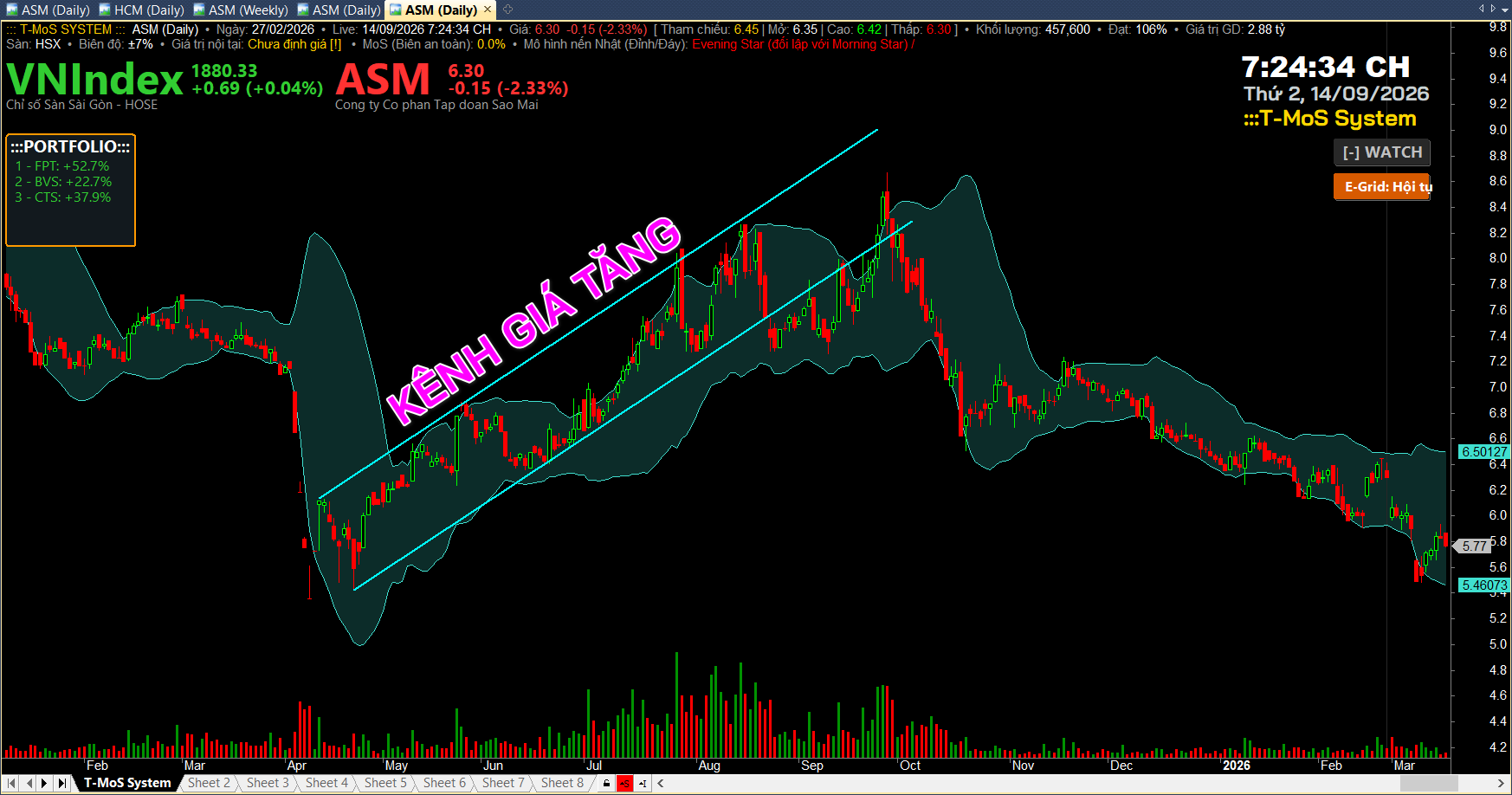Viewport: 1512px width, 795px height.
Task: Click horizontal scrollbar thumb
Action: pos(1430,784)
